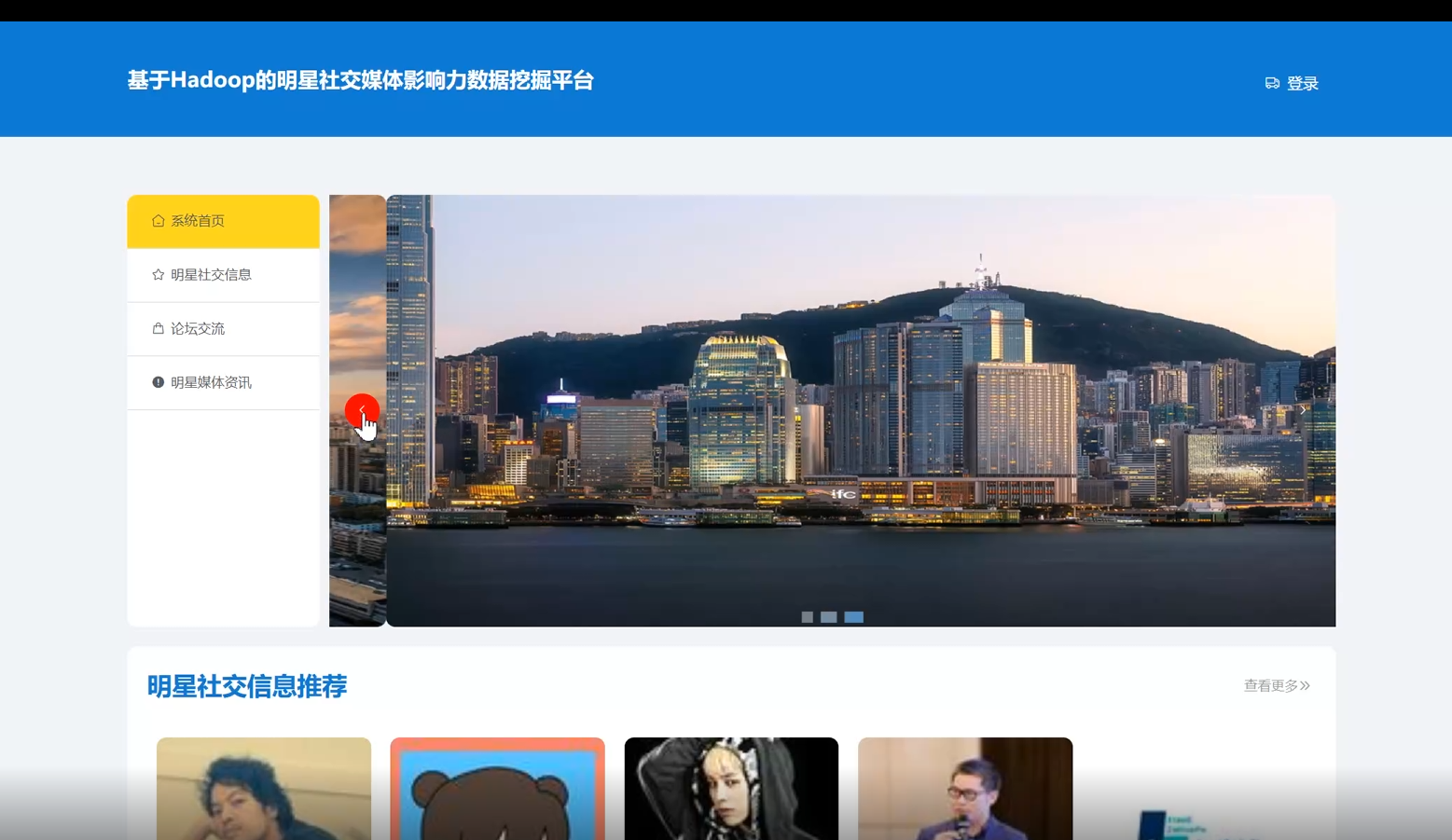Open the 查看更多 link
The width and height of the screenshot is (1452, 840).
pos(1277,685)
